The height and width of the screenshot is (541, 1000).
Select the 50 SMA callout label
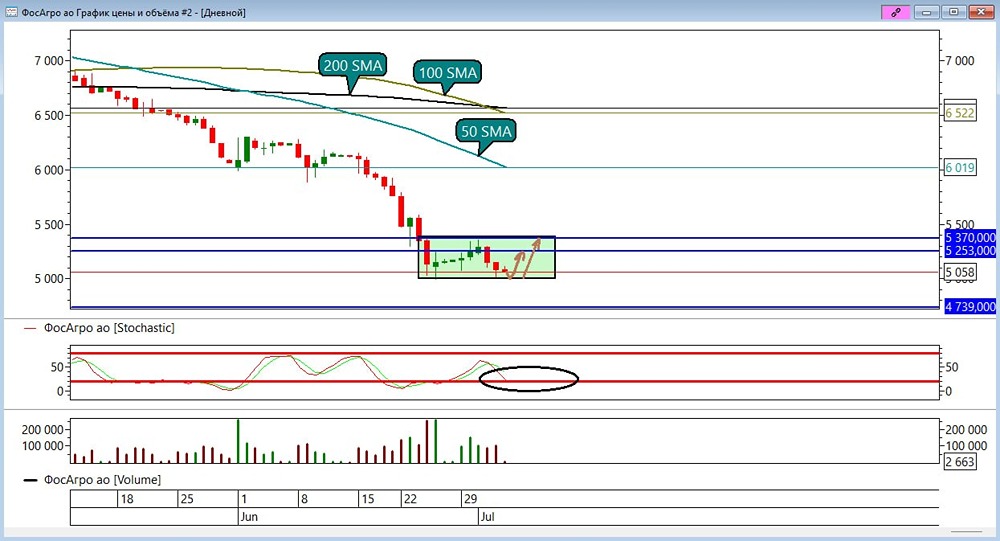[x=486, y=131]
